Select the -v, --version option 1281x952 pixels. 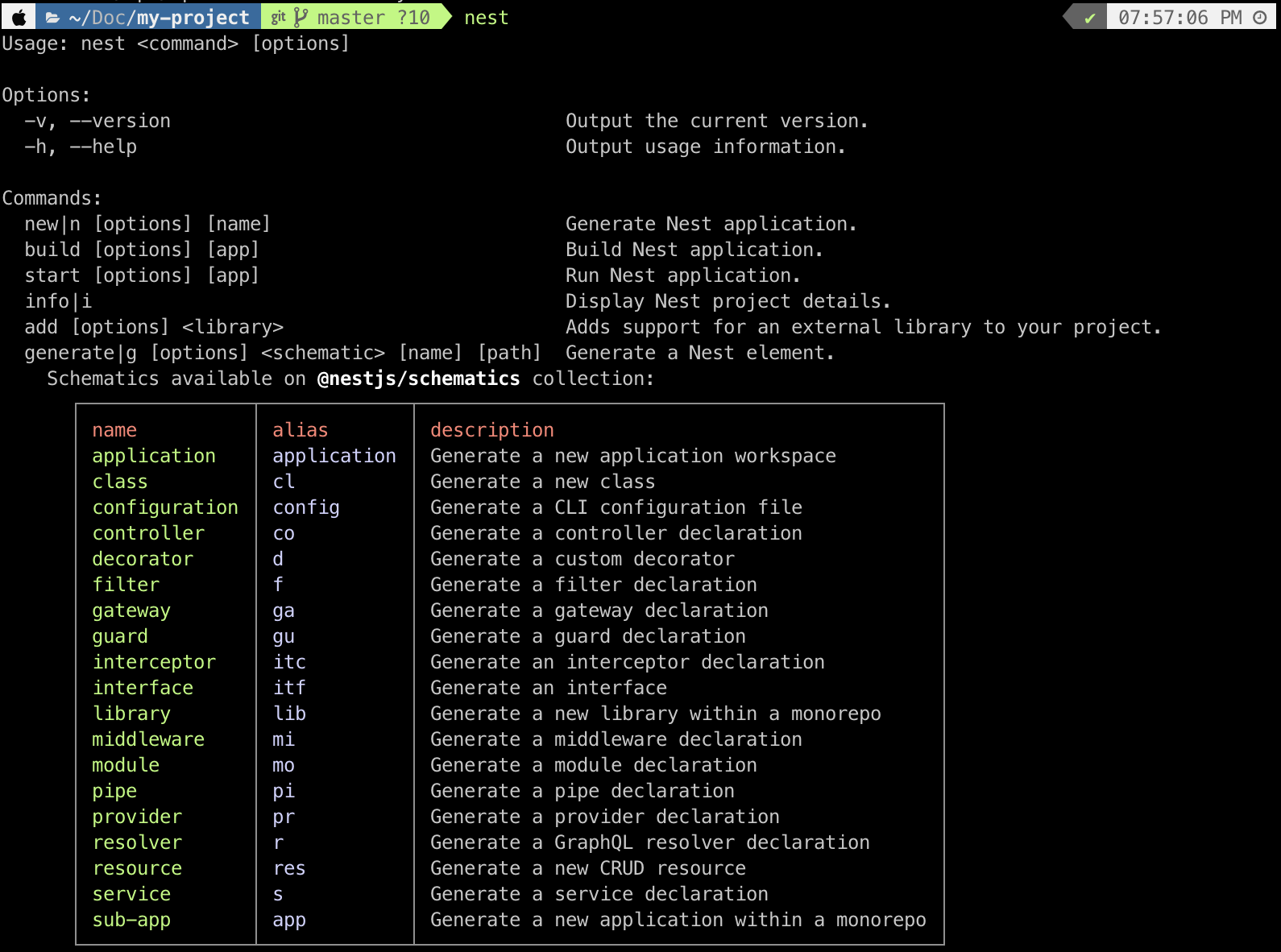pos(97,121)
